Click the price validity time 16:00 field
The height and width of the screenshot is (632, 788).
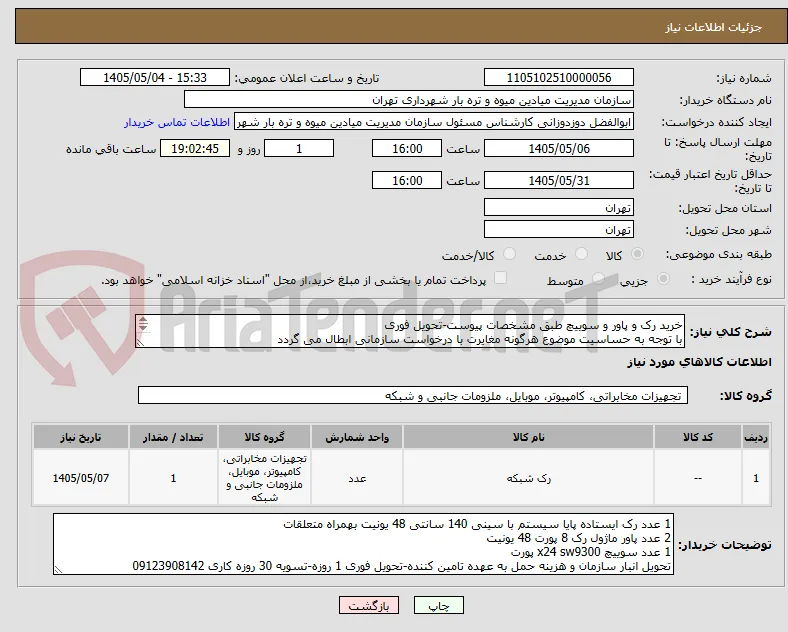click(407, 180)
